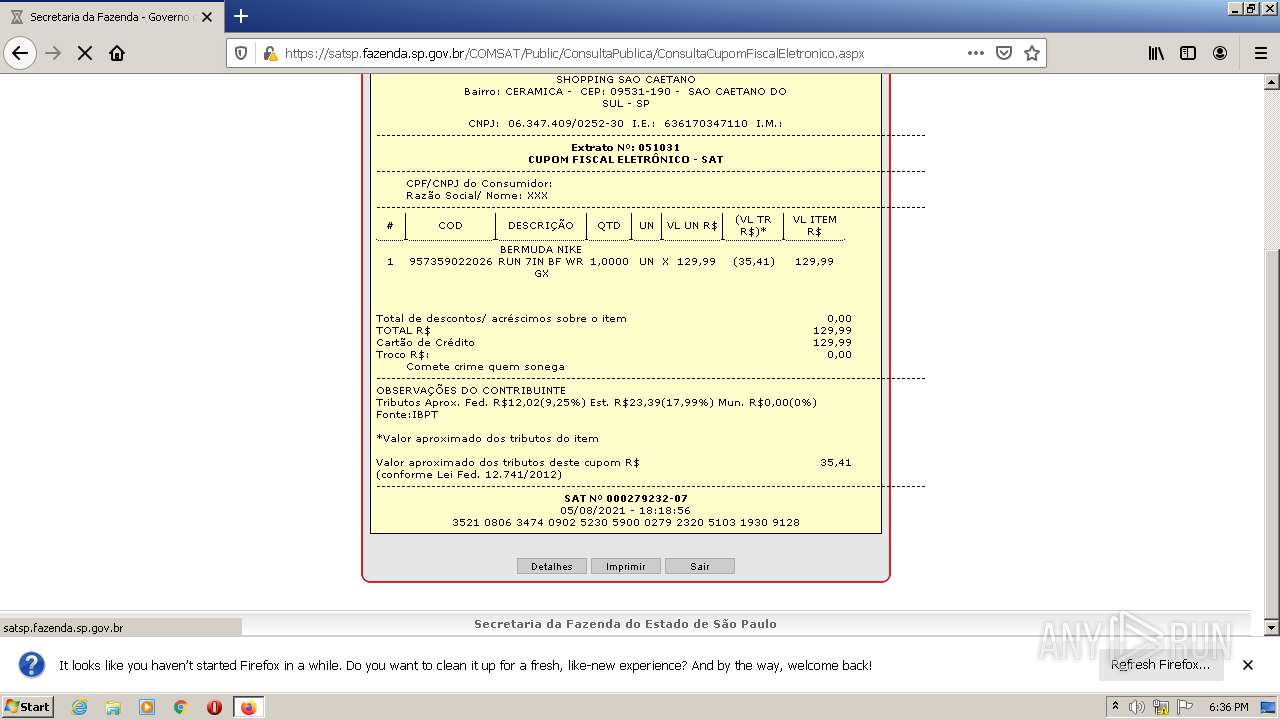View site security padlock information
The width and height of the screenshot is (1280, 720).
[269, 53]
